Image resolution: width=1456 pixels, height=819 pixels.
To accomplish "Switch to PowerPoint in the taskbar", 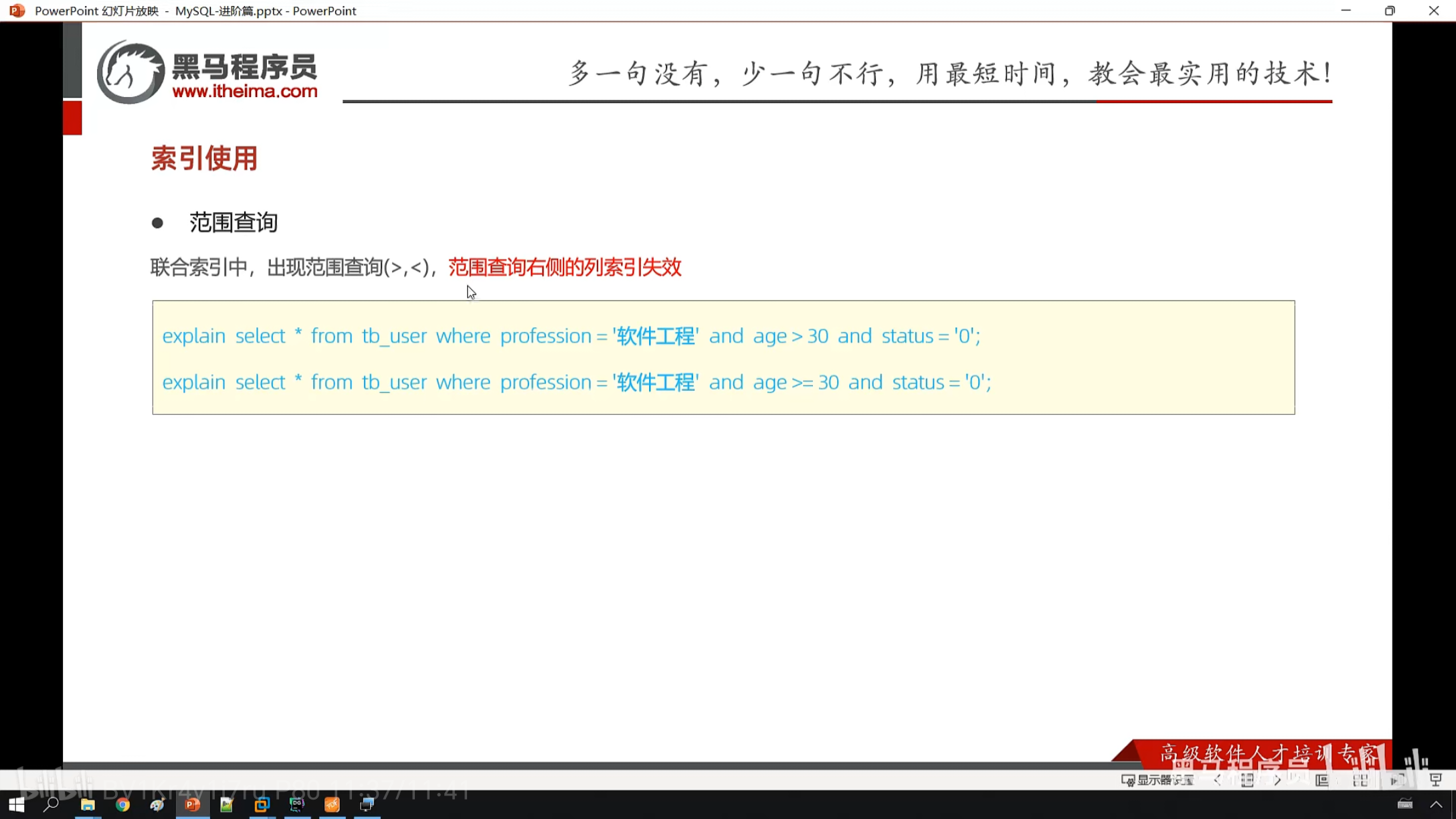I will coord(193,804).
